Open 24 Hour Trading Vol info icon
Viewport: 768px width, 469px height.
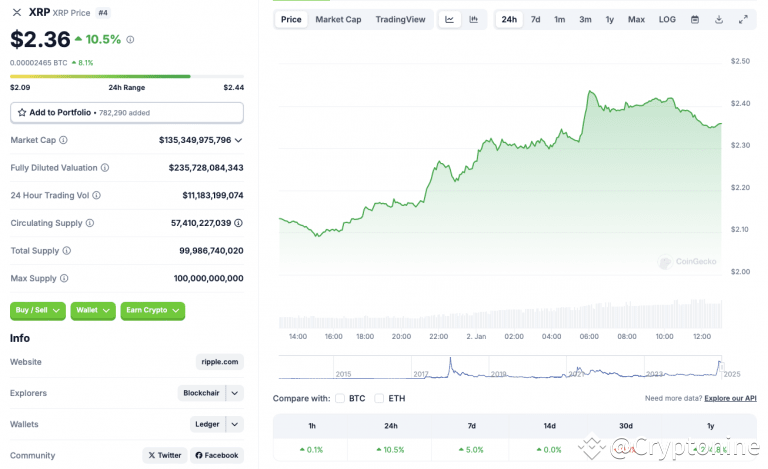click(x=96, y=195)
